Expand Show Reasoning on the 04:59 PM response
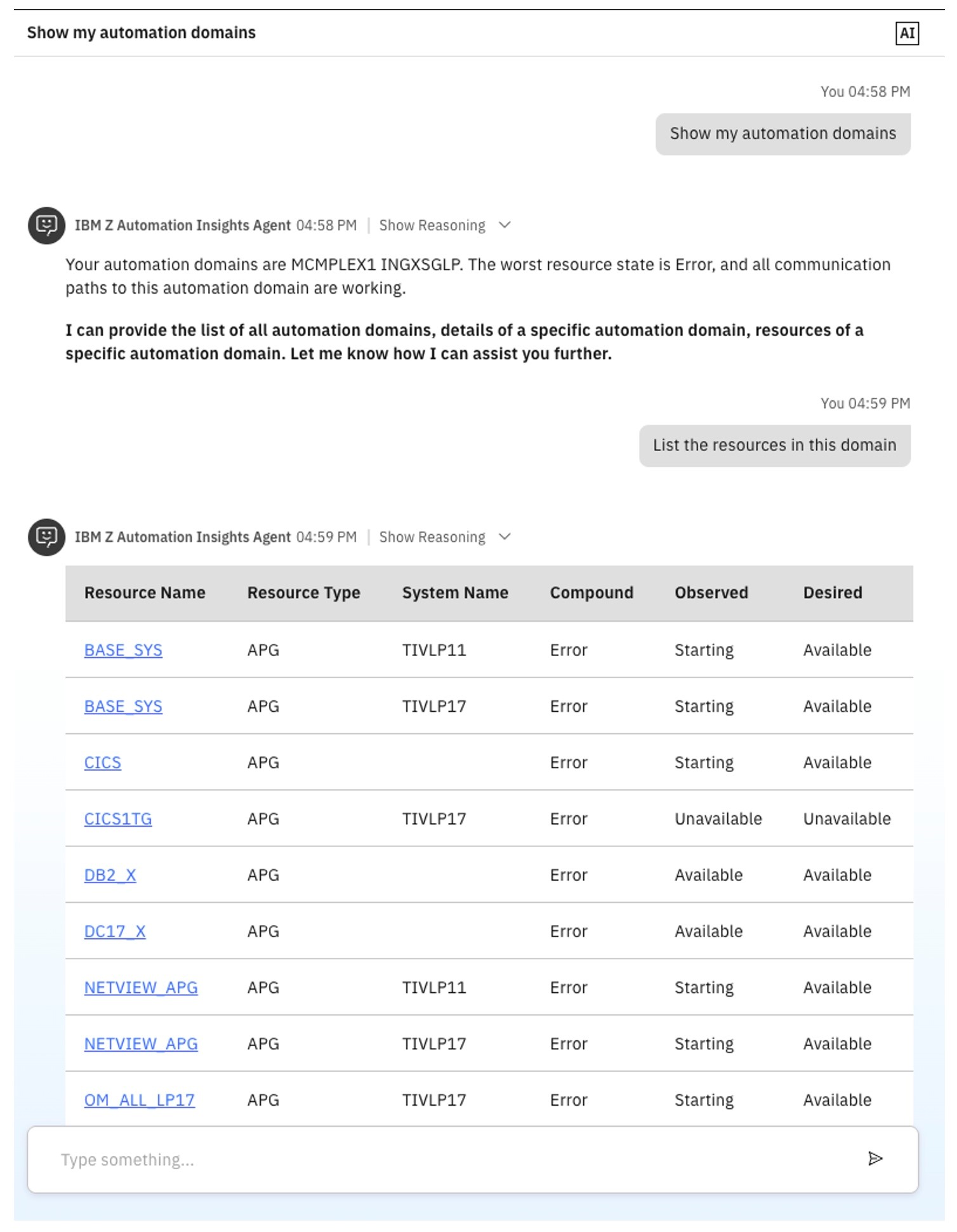The image size is (957, 1232). point(432,537)
